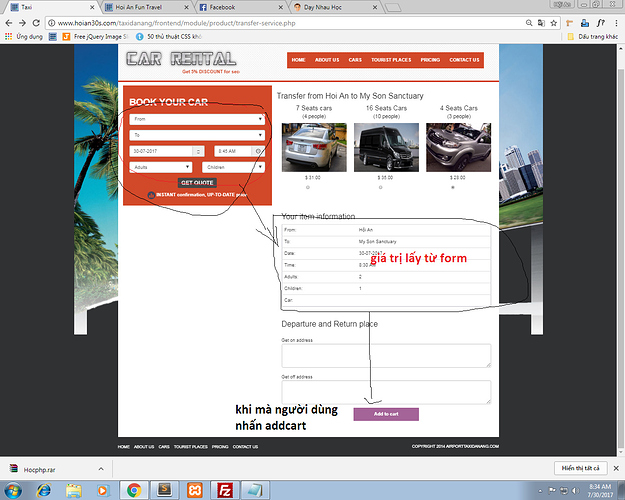Select the 7 Seats cars radio button
This screenshot has width=625, height=500.
(307, 186)
